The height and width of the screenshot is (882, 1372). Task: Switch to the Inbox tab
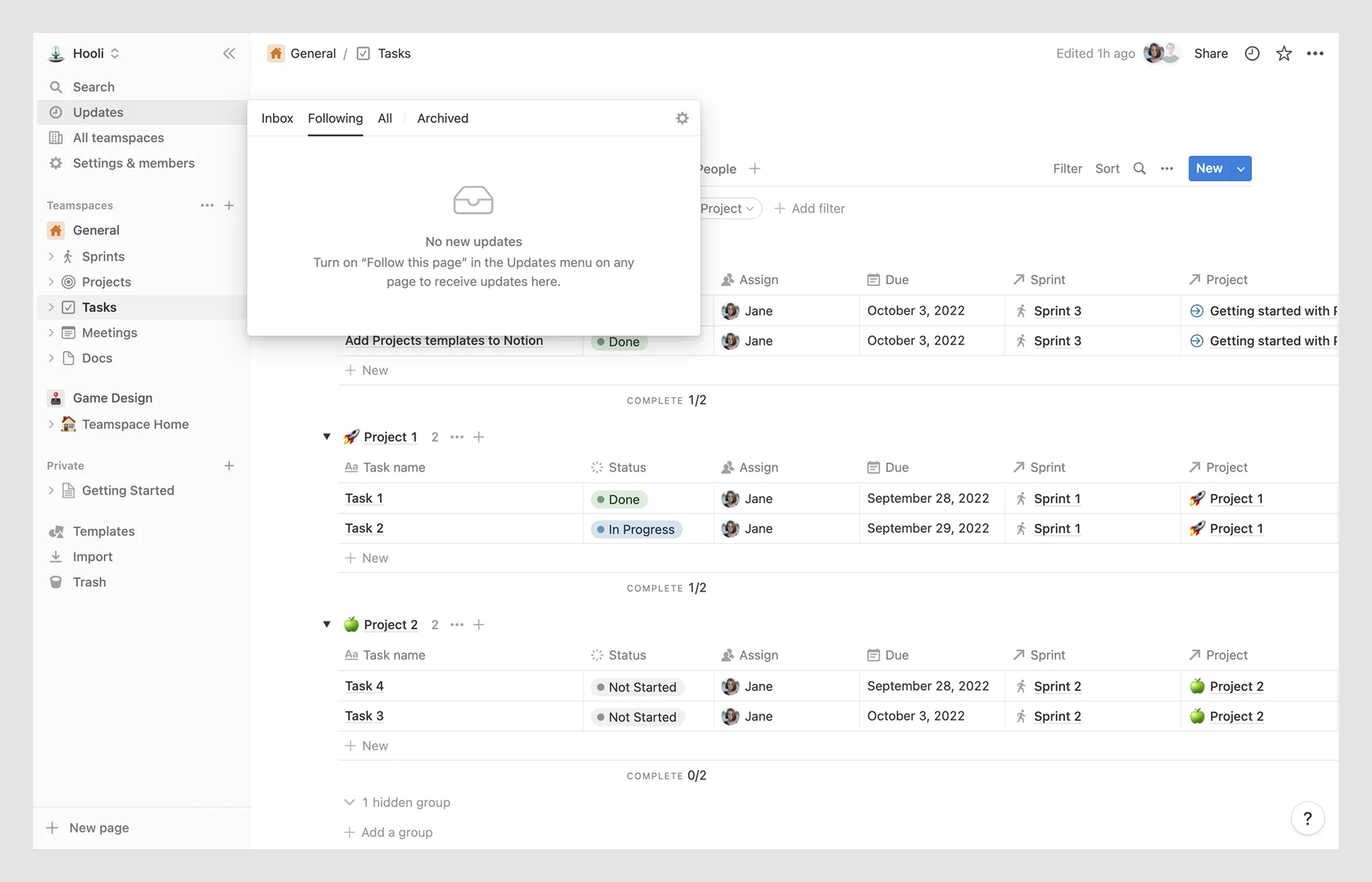click(277, 118)
